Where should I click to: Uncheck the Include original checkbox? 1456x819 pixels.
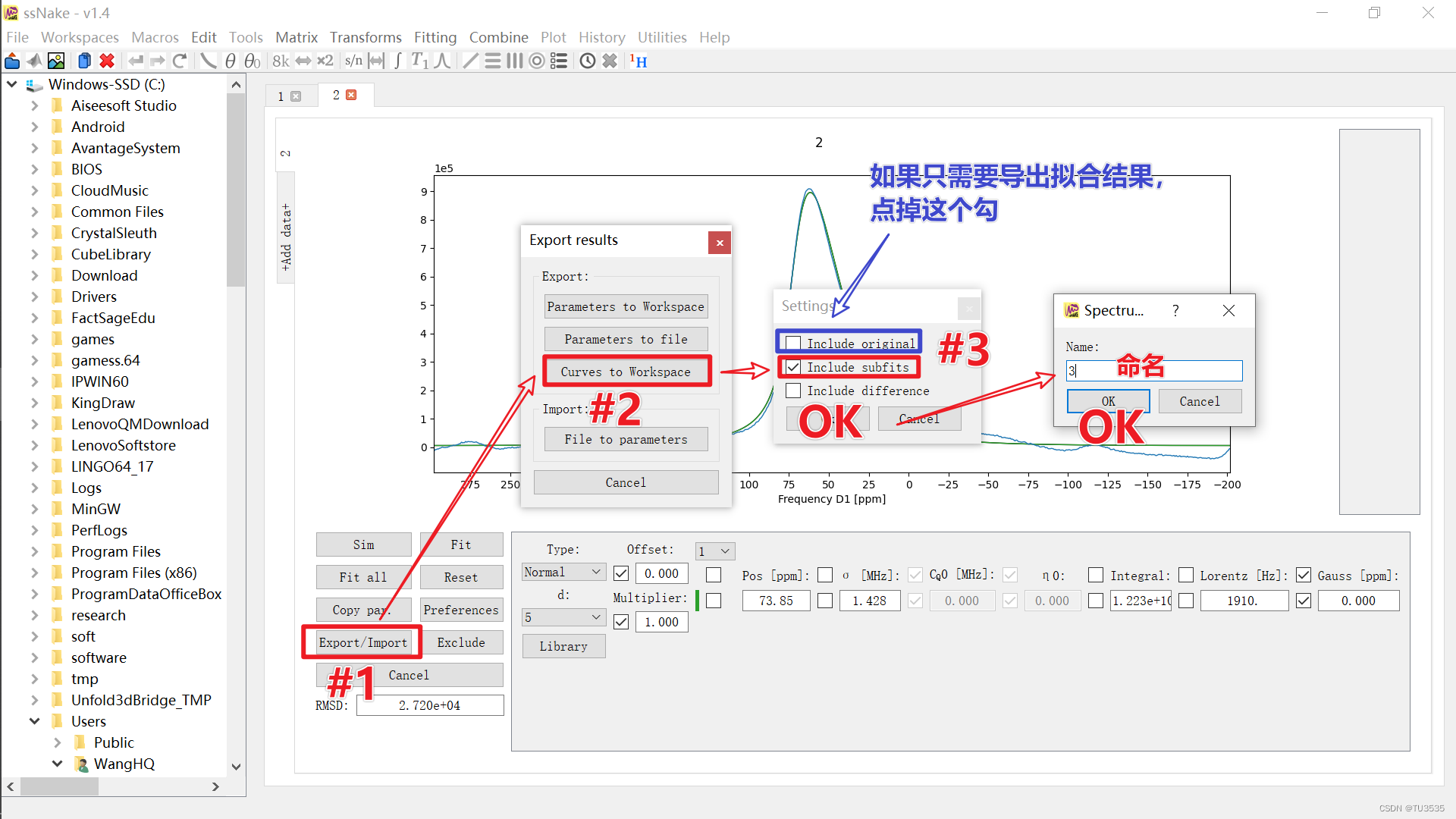pyautogui.click(x=793, y=342)
